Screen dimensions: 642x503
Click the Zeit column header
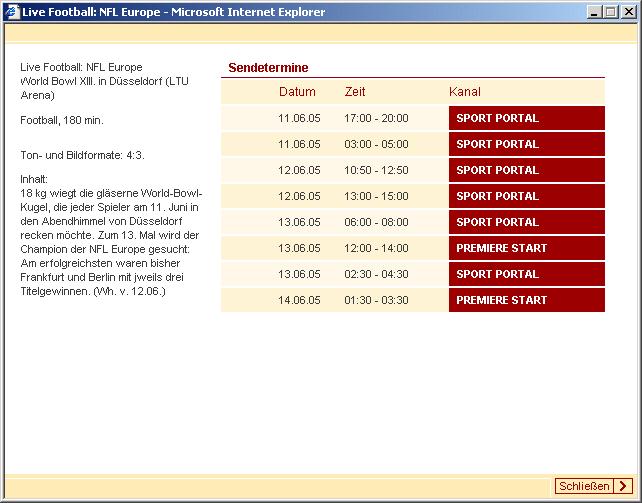pos(355,92)
